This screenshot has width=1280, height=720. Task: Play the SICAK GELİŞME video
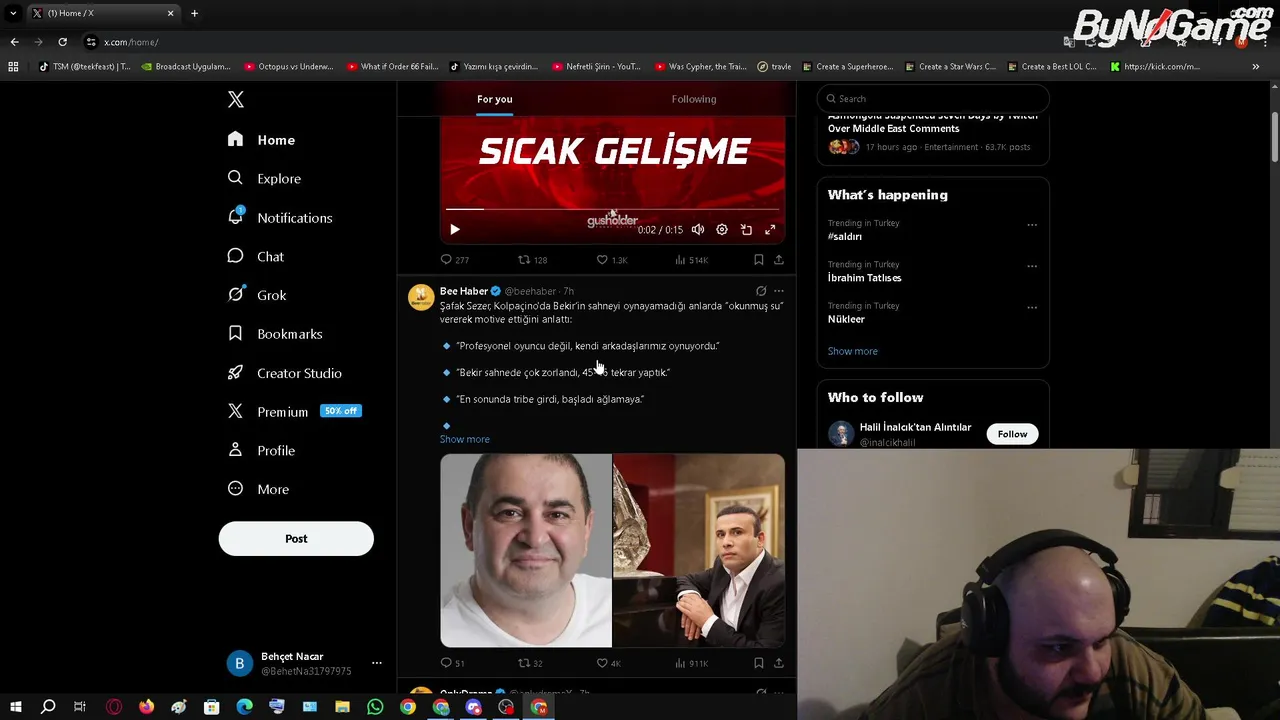tap(455, 230)
